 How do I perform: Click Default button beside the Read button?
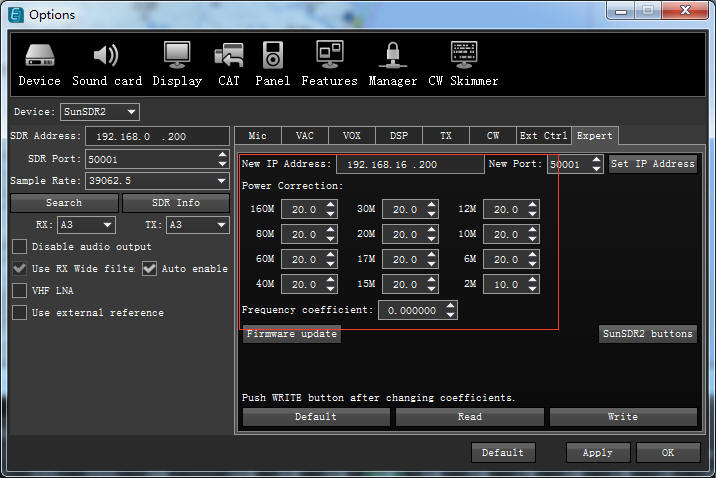pyautogui.click(x=316, y=417)
